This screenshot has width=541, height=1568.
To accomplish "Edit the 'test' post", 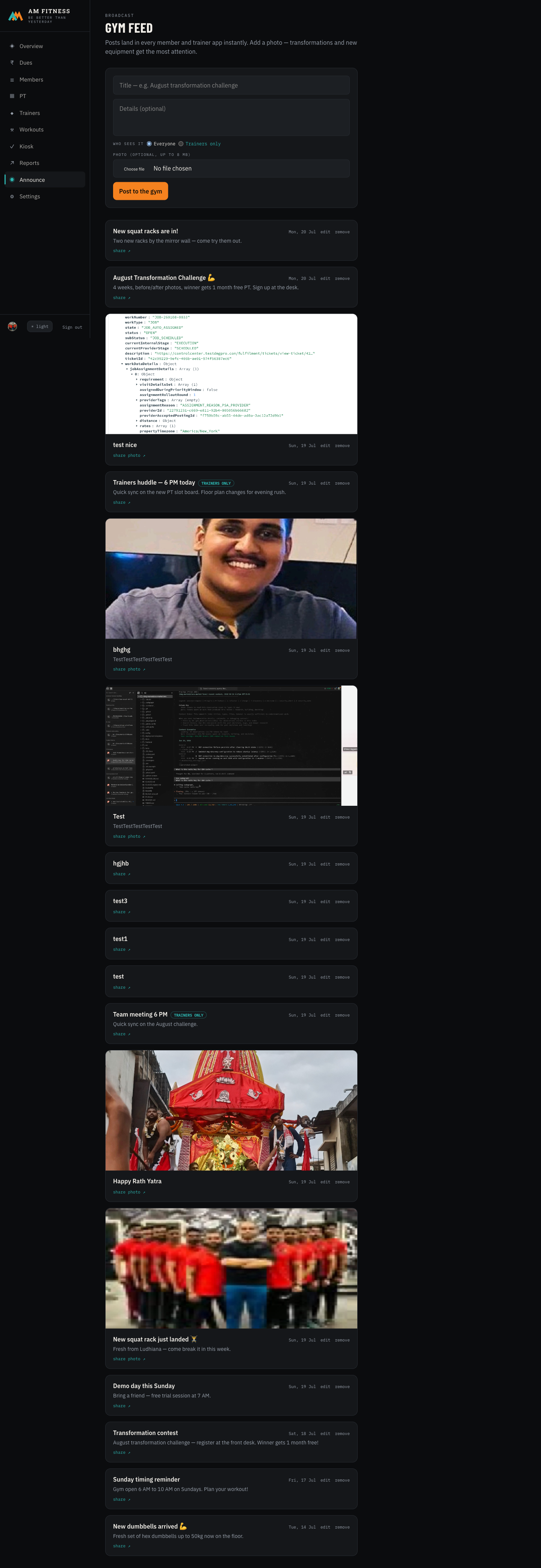I will point(326,977).
